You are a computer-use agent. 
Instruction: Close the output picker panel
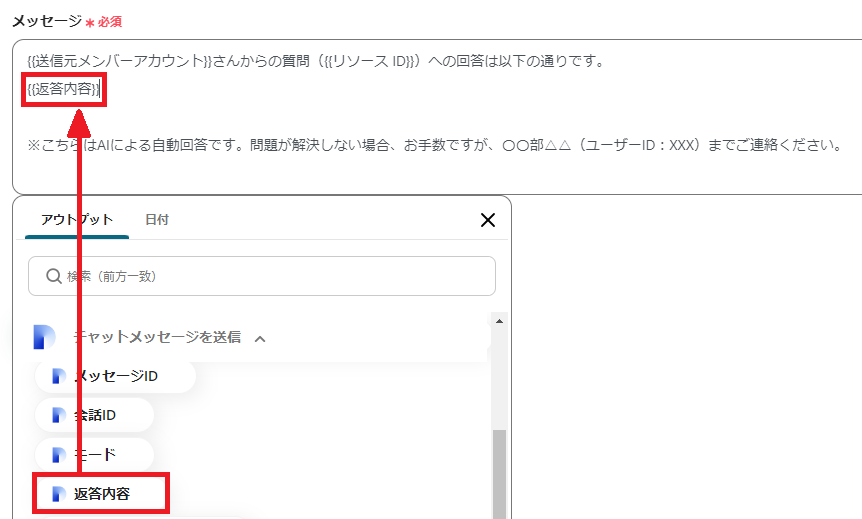click(488, 220)
